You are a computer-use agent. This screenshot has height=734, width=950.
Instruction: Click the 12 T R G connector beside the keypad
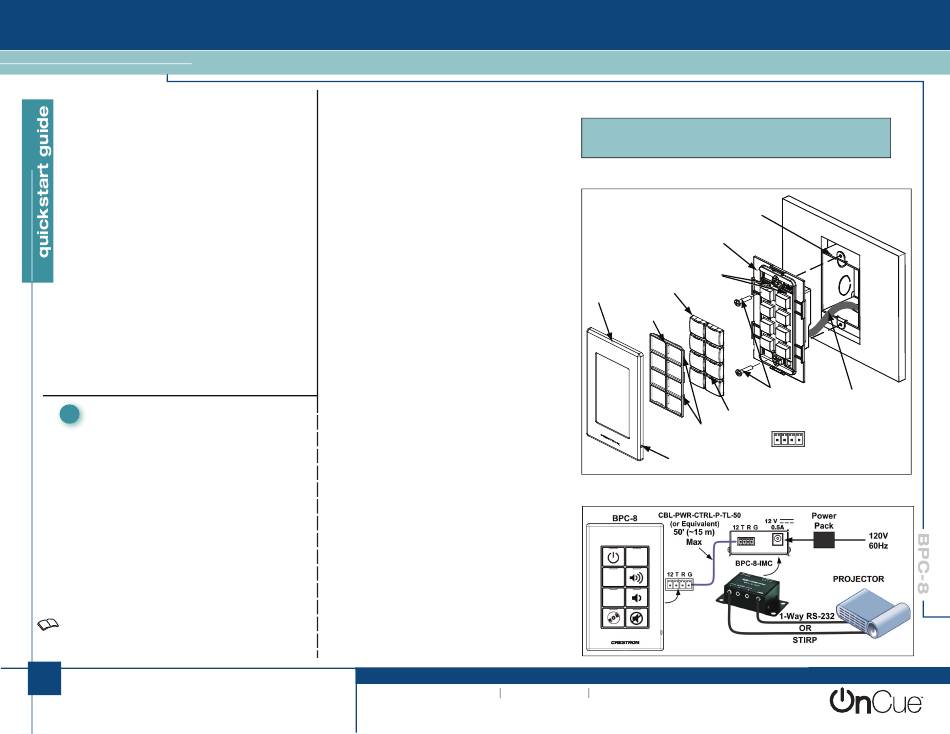coord(679,584)
